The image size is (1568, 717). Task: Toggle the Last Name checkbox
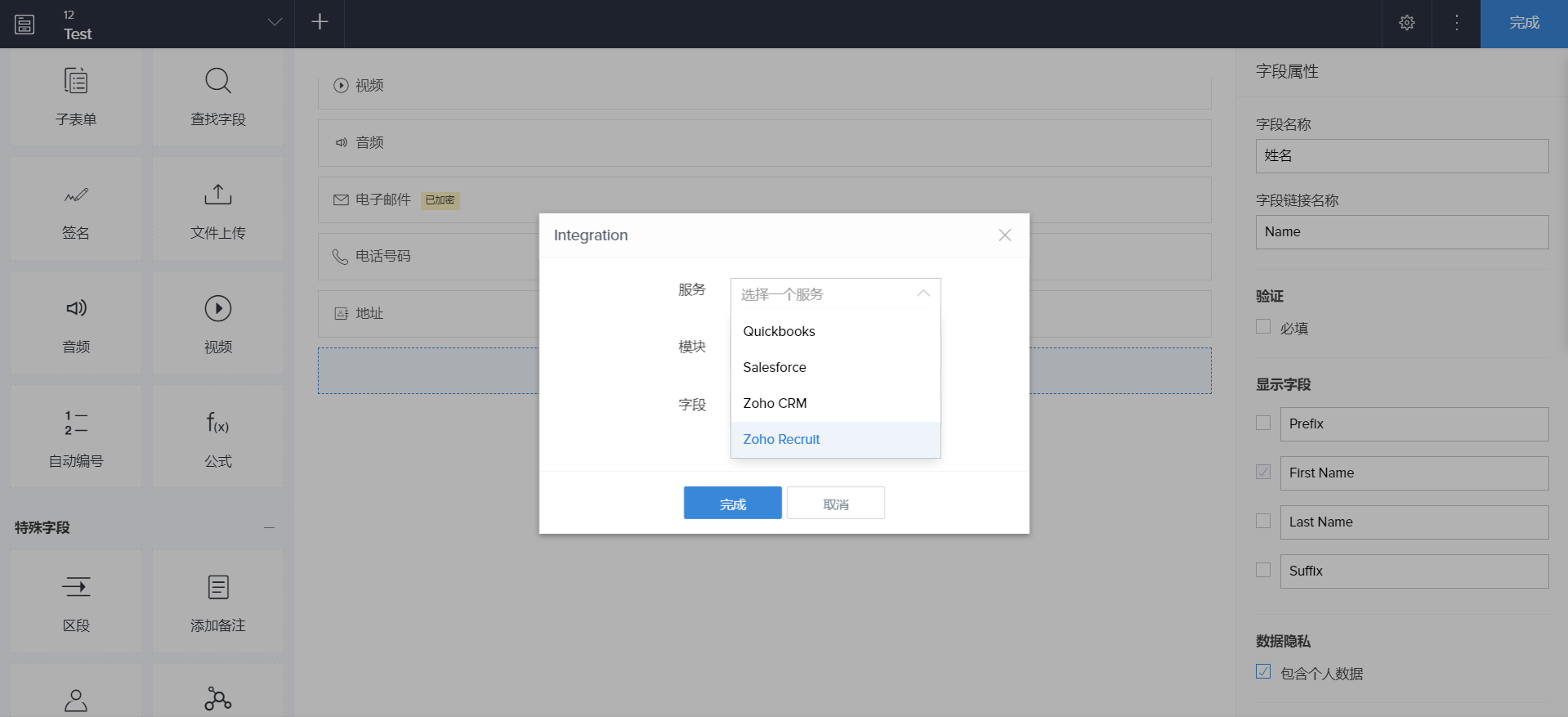[x=1263, y=521]
